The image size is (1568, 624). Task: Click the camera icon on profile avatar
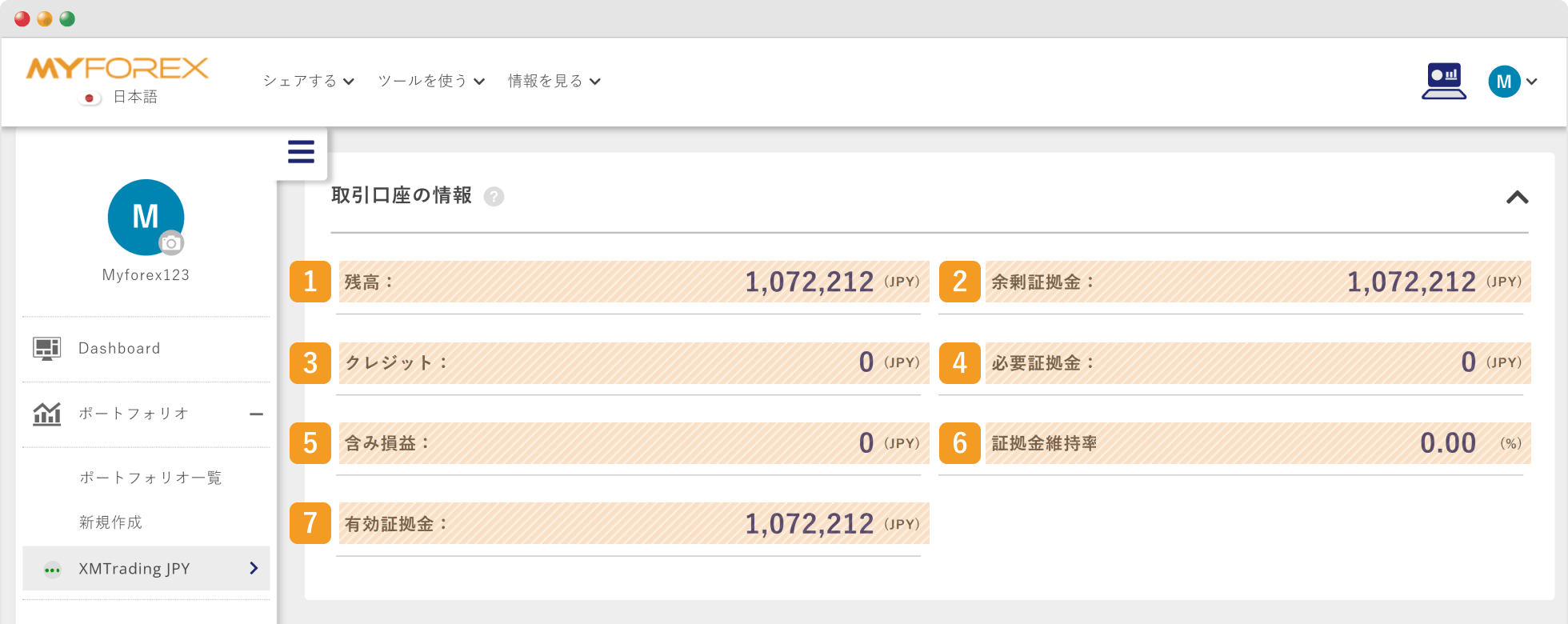pyautogui.click(x=170, y=243)
